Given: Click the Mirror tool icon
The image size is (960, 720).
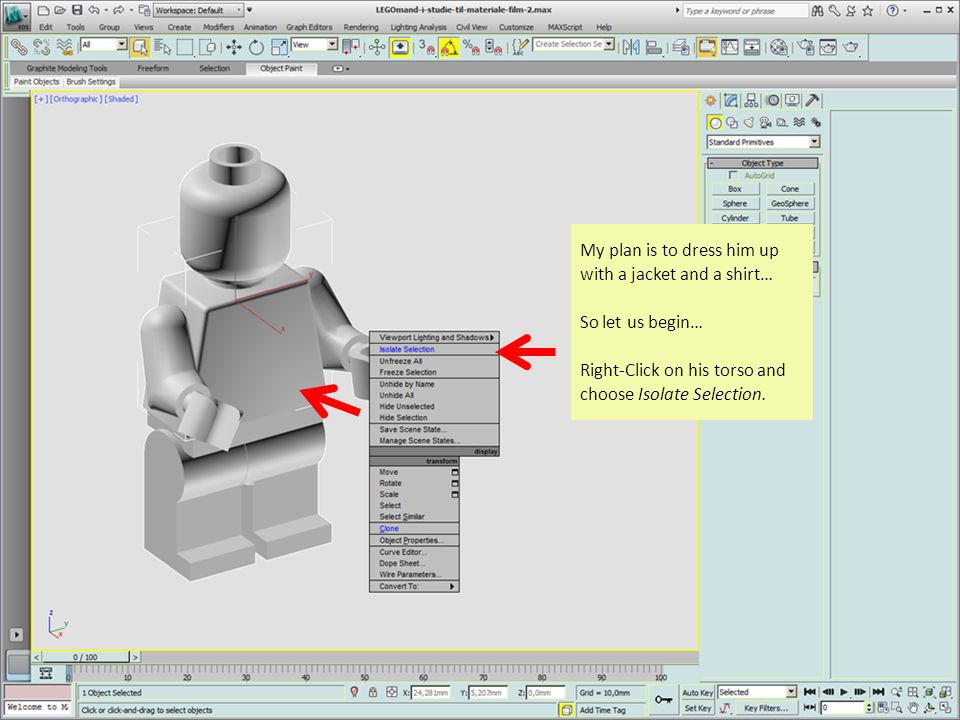Looking at the screenshot, I should [631, 47].
